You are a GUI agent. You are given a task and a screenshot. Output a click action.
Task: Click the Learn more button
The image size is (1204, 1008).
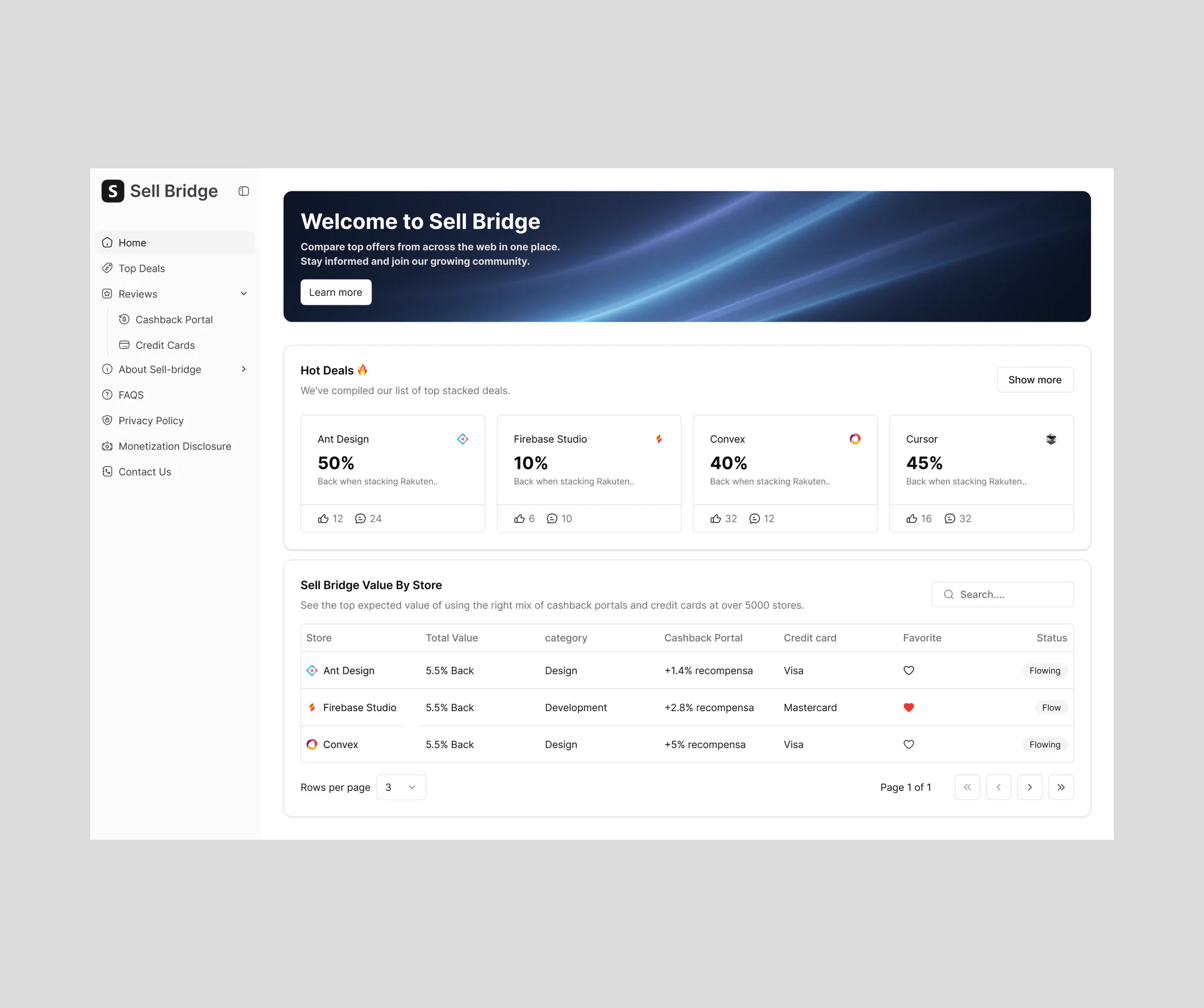tap(336, 292)
